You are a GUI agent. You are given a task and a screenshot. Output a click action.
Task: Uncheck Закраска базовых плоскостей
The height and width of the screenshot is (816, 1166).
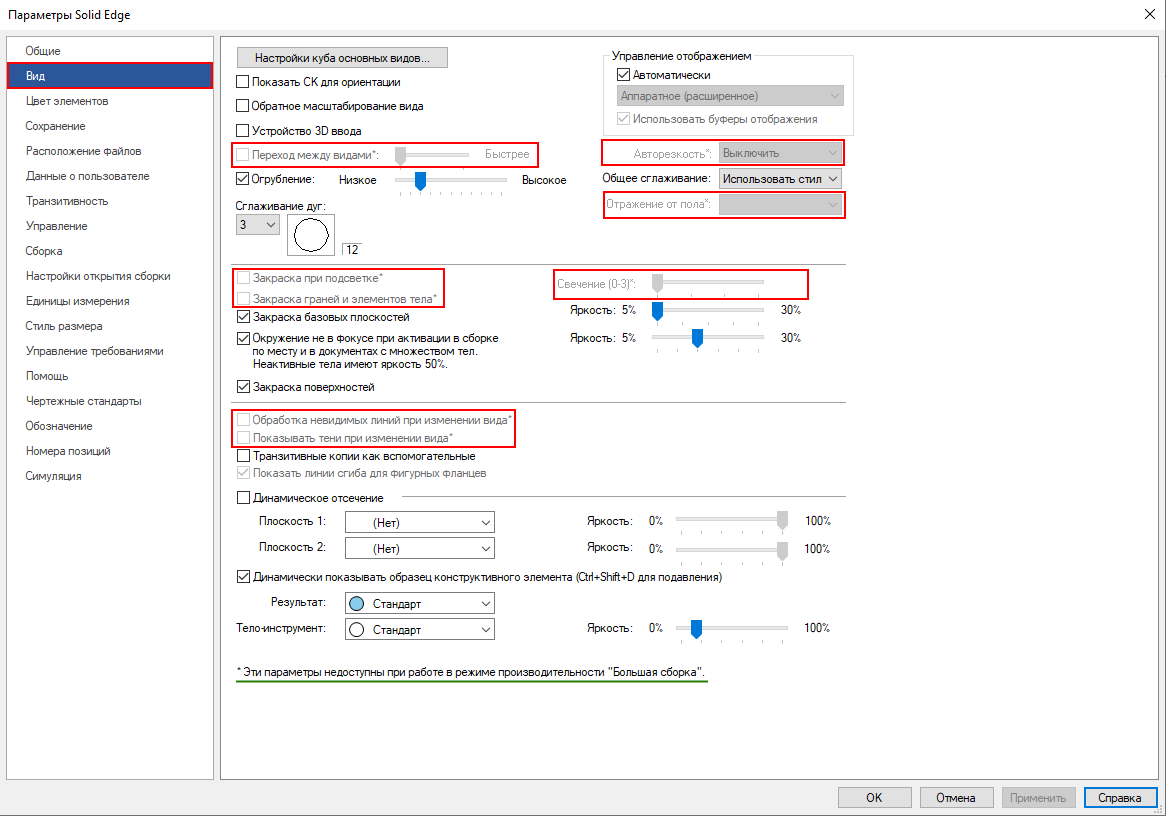point(243,317)
